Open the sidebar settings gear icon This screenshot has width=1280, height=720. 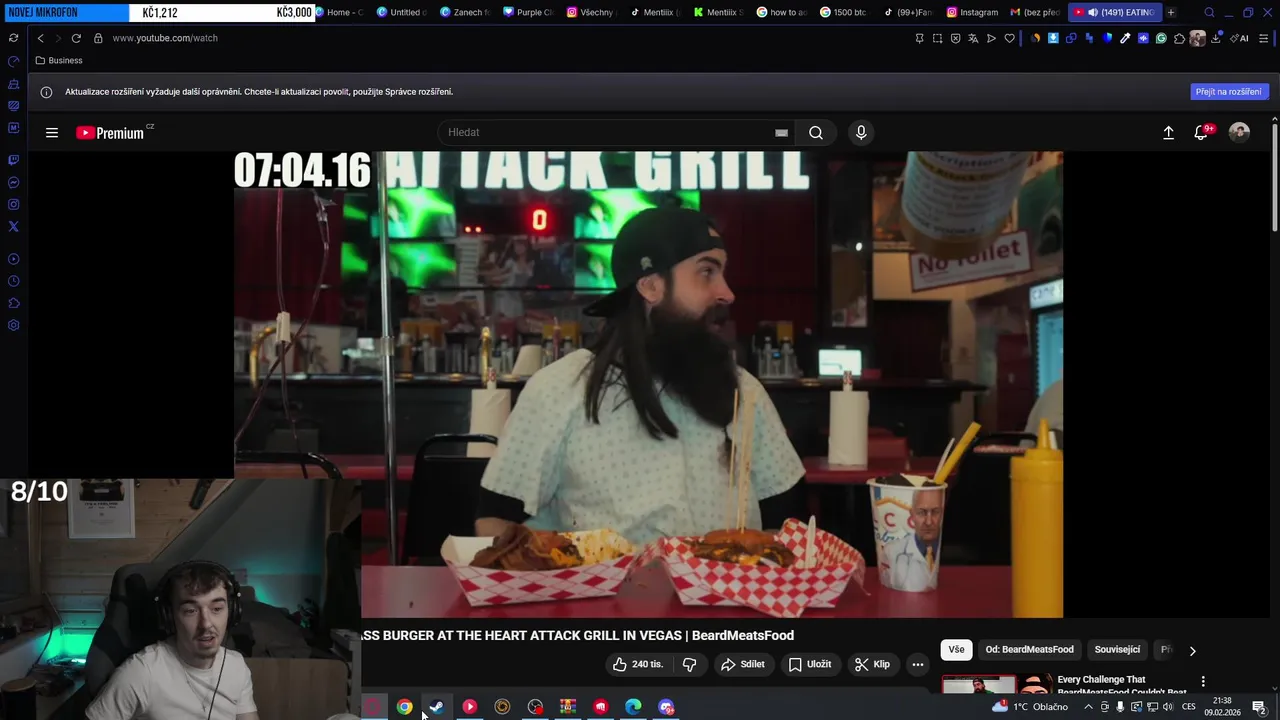click(x=14, y=325)
